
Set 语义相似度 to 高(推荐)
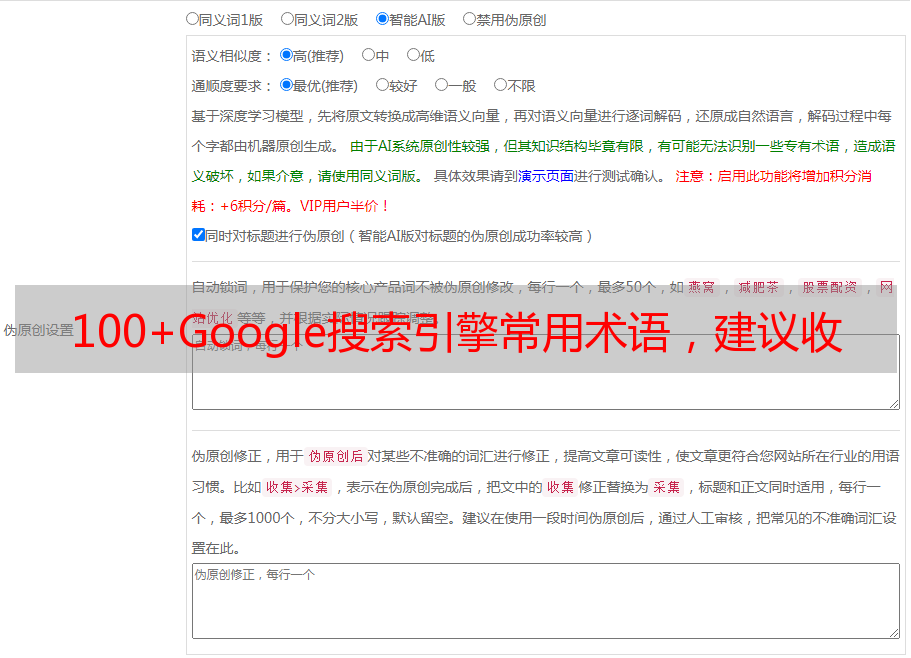coord(286,55)
